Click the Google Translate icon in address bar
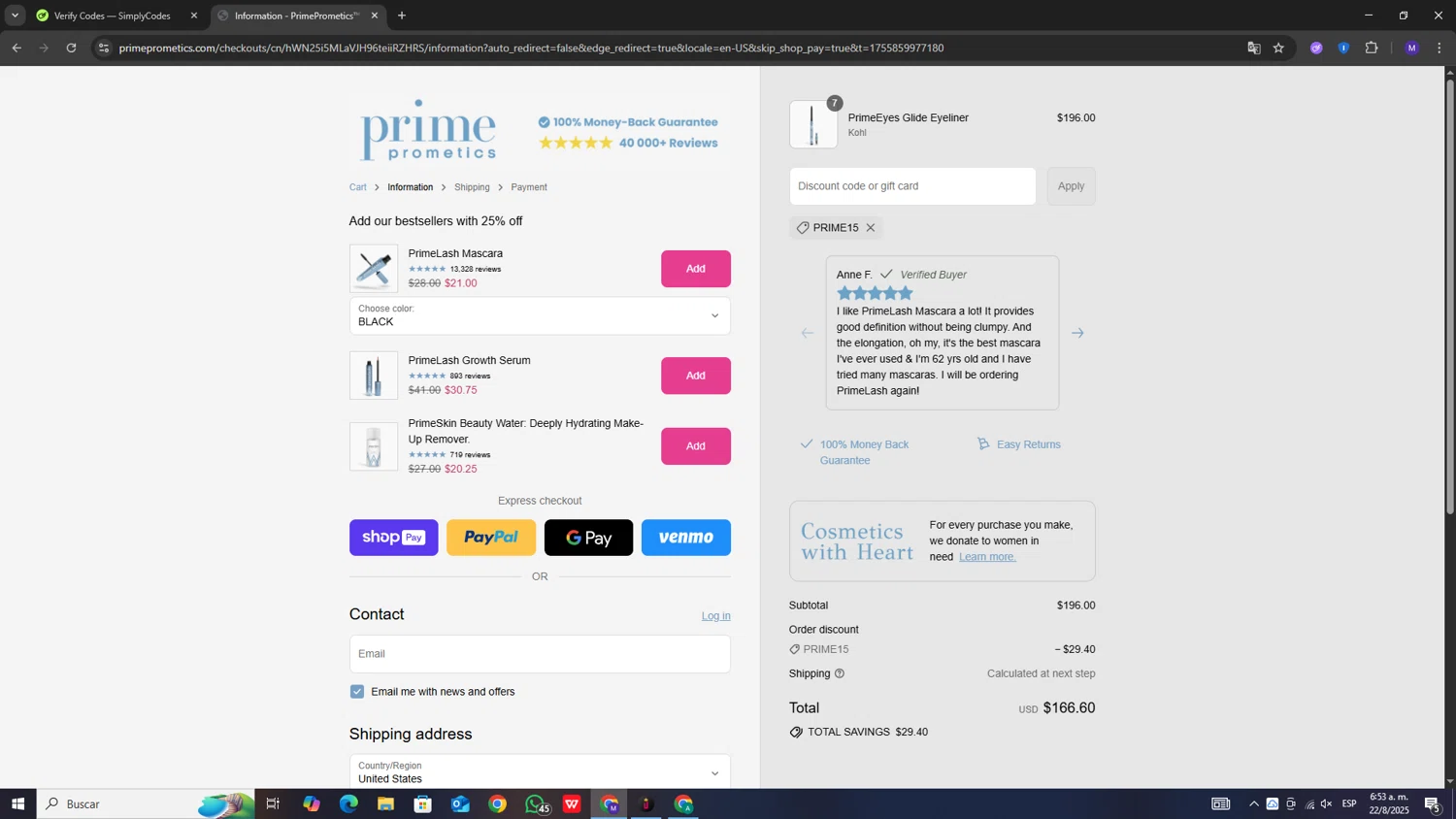 (1253, 48)
